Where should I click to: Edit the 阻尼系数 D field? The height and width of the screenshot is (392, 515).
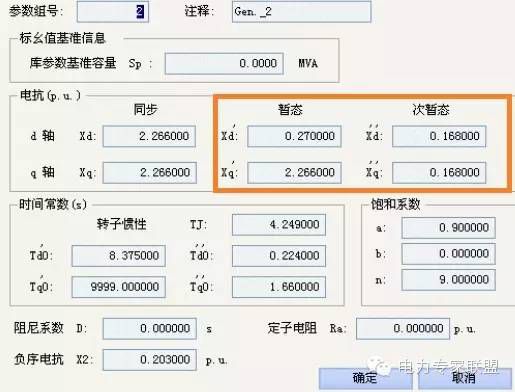(149, 329)
